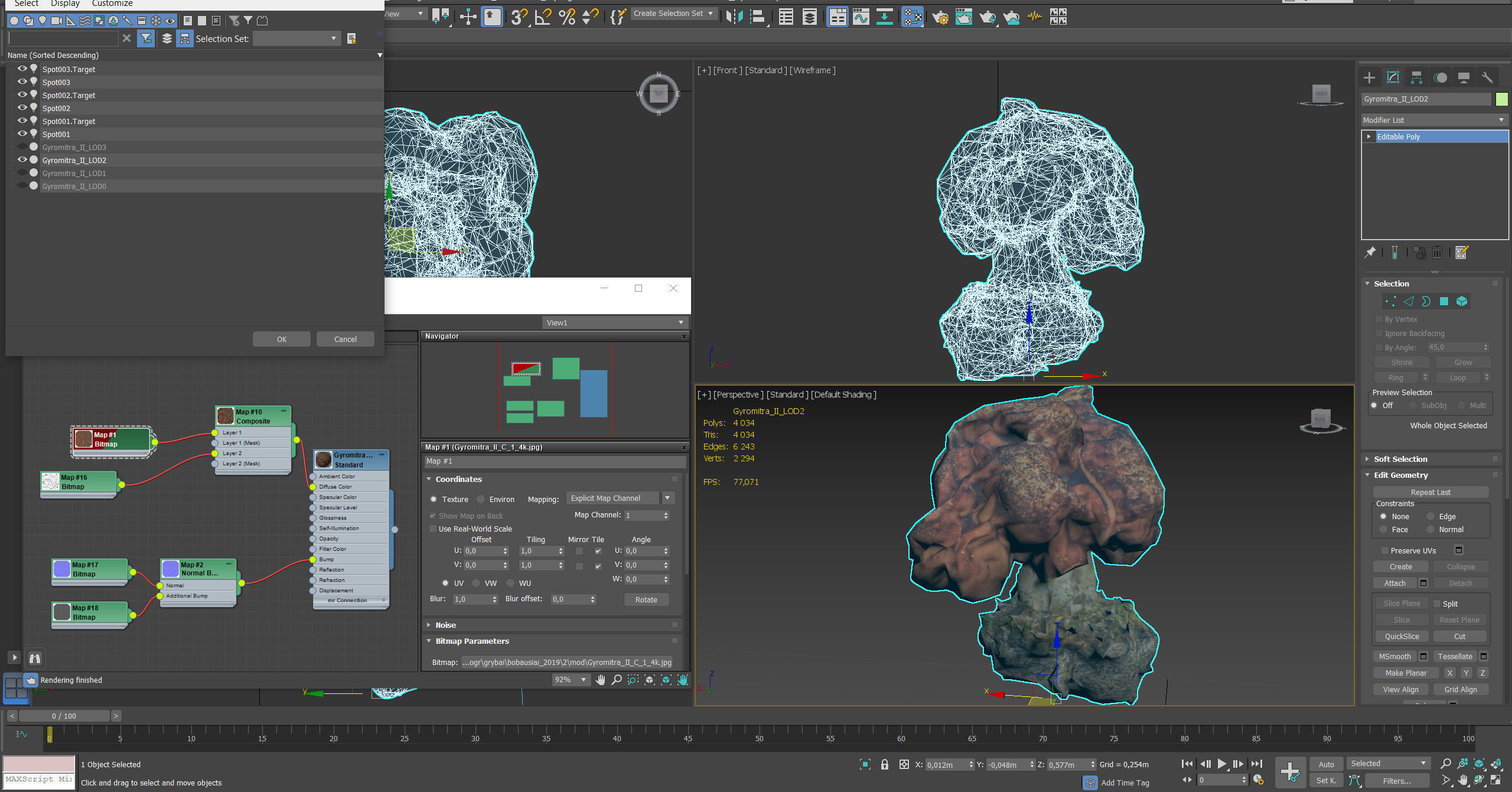Open the Hierarchy command panel tab
This screenshot has width=1512, height=792.
(x=1416, y=77)
